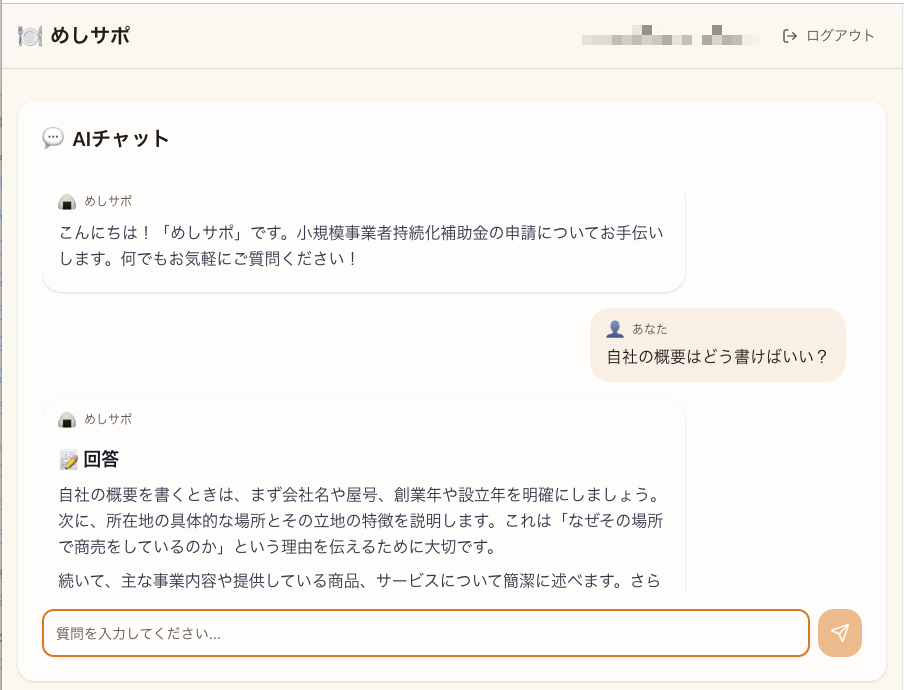Click the AIチャット heading text

point(121,138)
